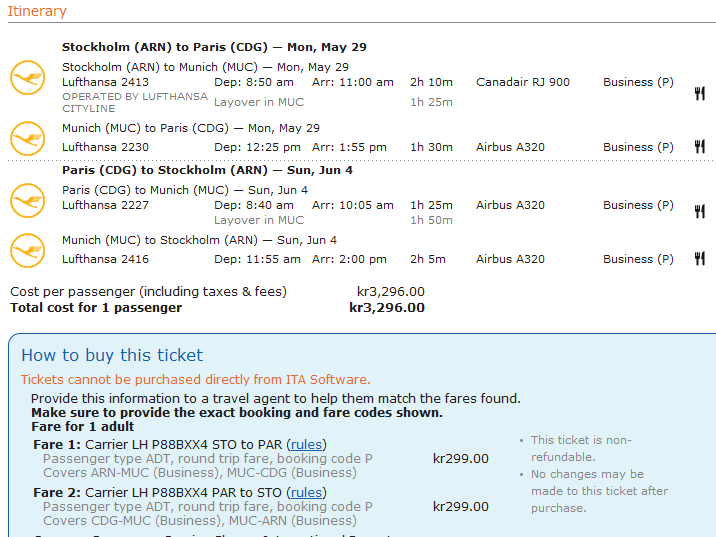Click meal icon for Lufthansa 2416
This screenshot has width=716, height=537.
(x=700, y=258)
